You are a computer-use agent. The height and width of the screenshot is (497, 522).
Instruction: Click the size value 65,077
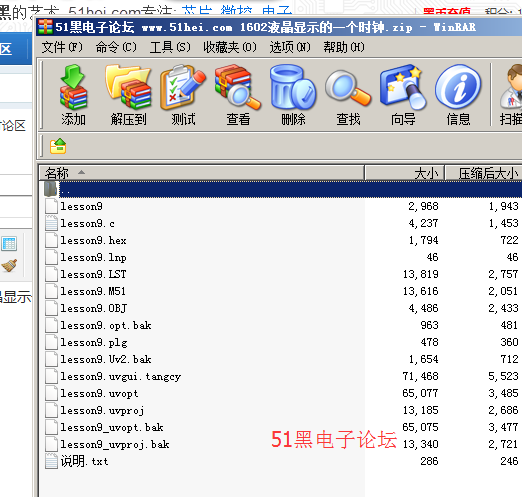[x=420, y=393]
